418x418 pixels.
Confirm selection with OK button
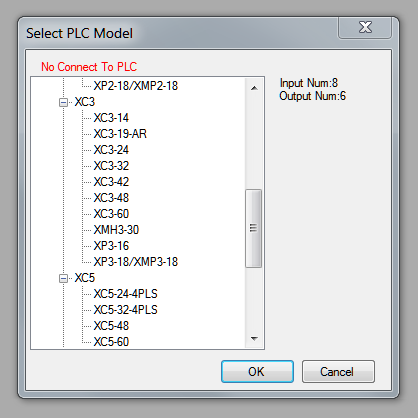coord(257,371)
